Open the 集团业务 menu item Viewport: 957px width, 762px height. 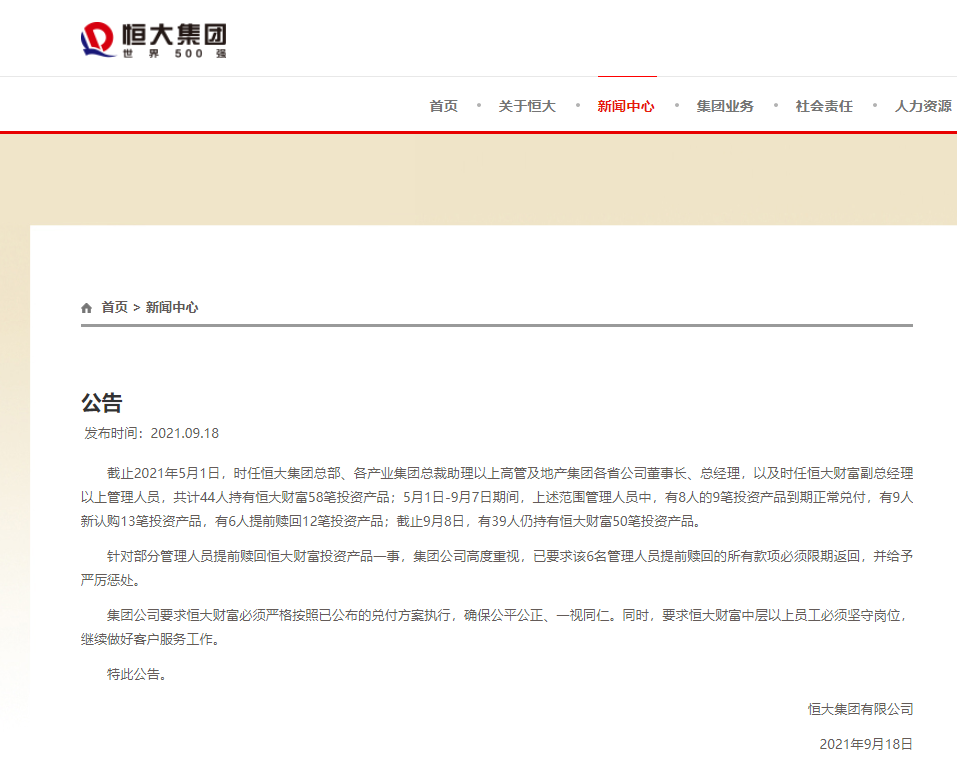pyautogui.click(x=725, y=106)
